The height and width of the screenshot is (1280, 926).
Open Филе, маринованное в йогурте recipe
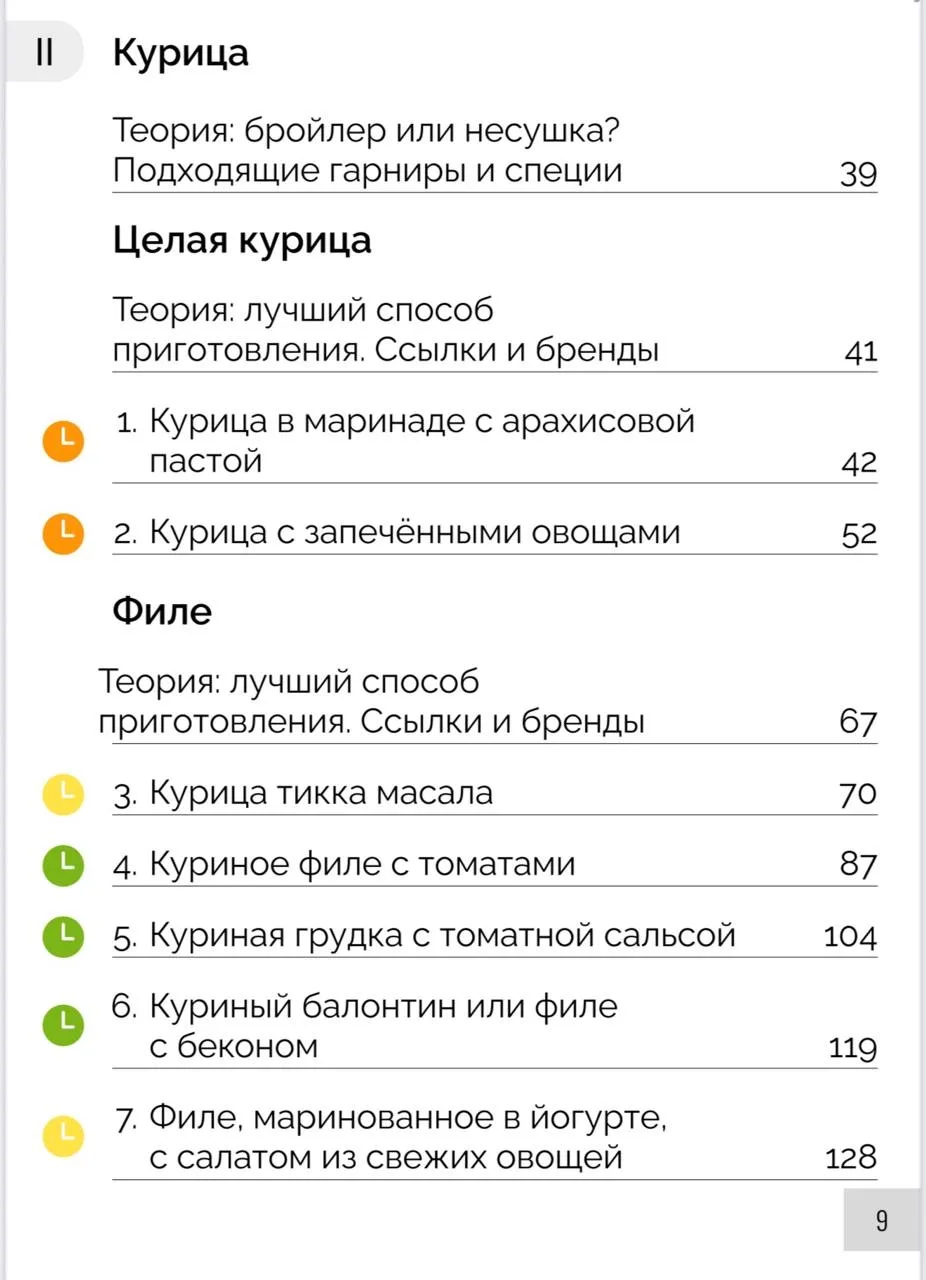pyautogui.click(x=494, y=1137)
